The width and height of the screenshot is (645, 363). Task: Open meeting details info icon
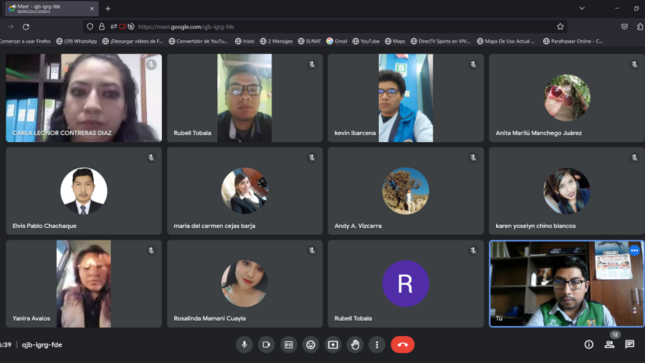[x=589, y=344]
